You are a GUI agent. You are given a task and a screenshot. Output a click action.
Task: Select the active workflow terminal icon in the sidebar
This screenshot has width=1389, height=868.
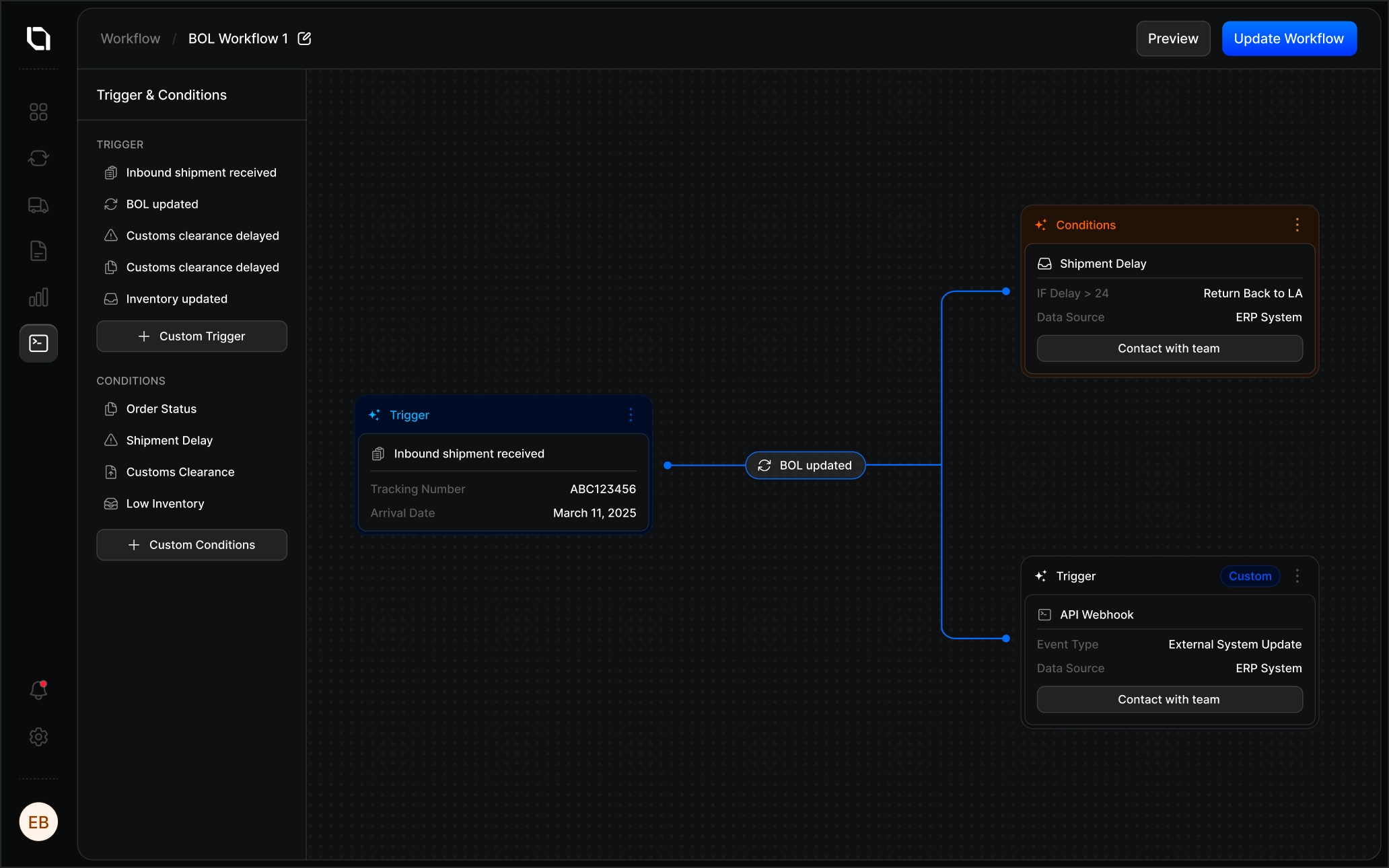[x=38, y=343]
